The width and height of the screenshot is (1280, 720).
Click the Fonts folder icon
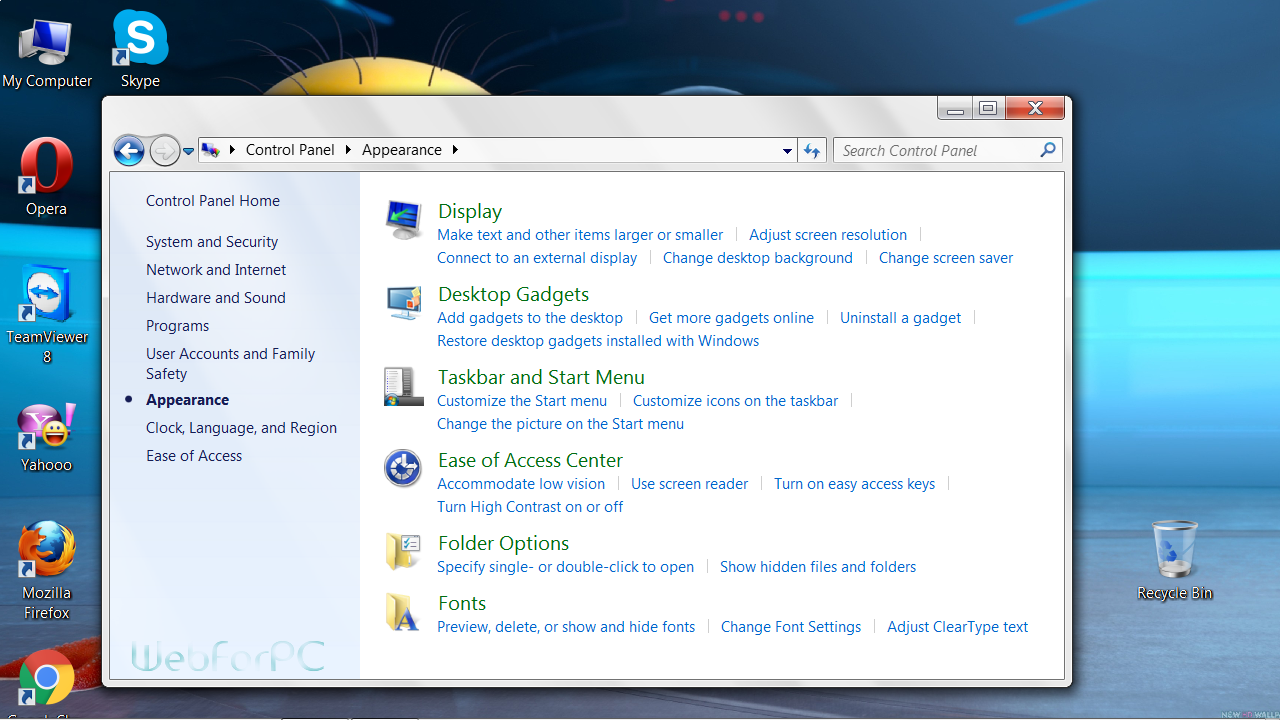click(x=403, y=612)
